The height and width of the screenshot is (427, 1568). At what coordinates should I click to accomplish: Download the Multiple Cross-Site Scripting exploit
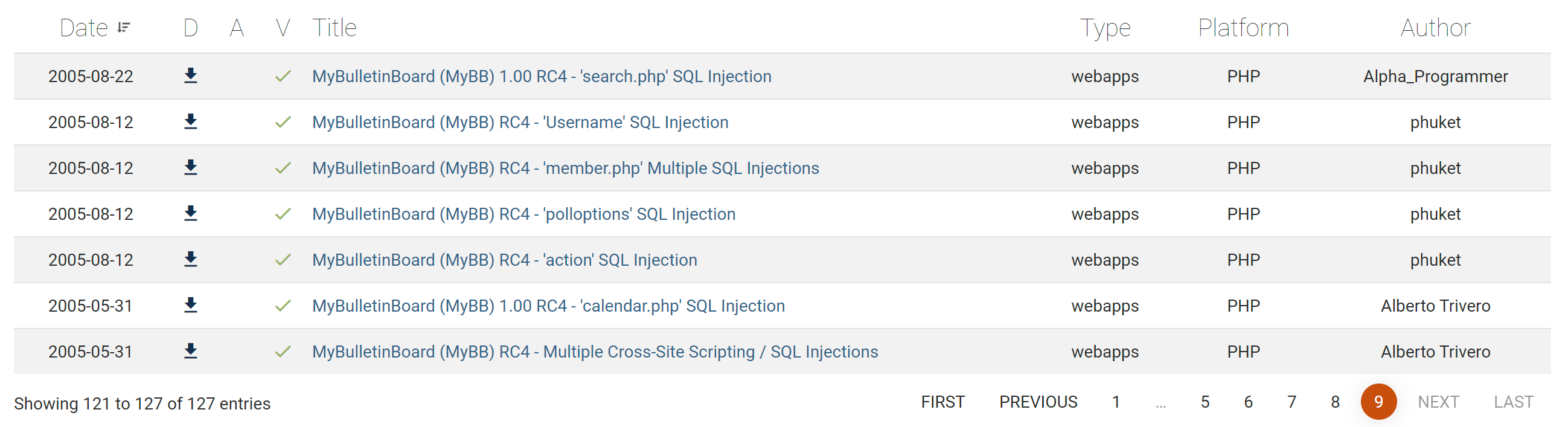click(191, 352)
